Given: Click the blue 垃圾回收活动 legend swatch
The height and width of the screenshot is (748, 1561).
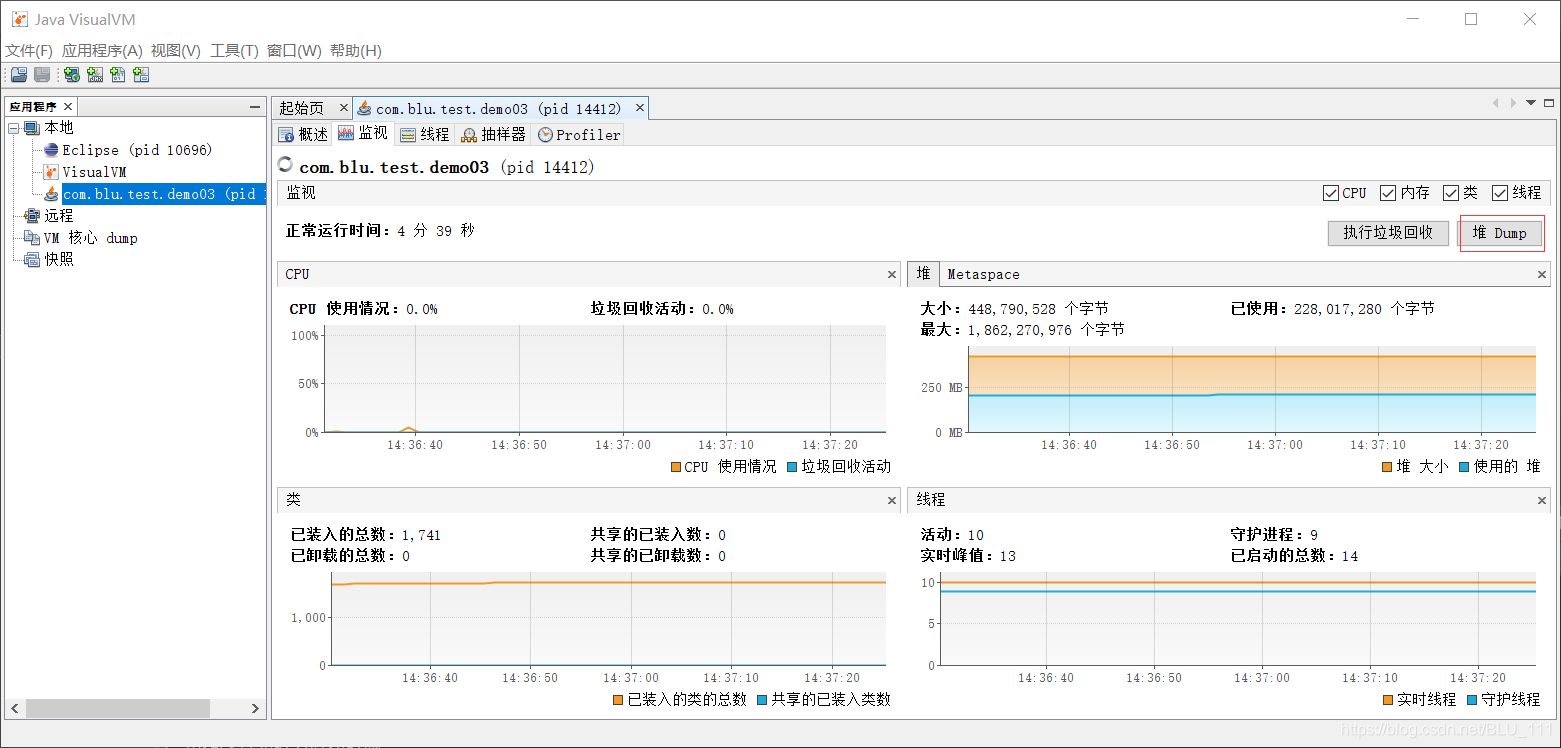Looking at the screenshot, I should point(793,467).
